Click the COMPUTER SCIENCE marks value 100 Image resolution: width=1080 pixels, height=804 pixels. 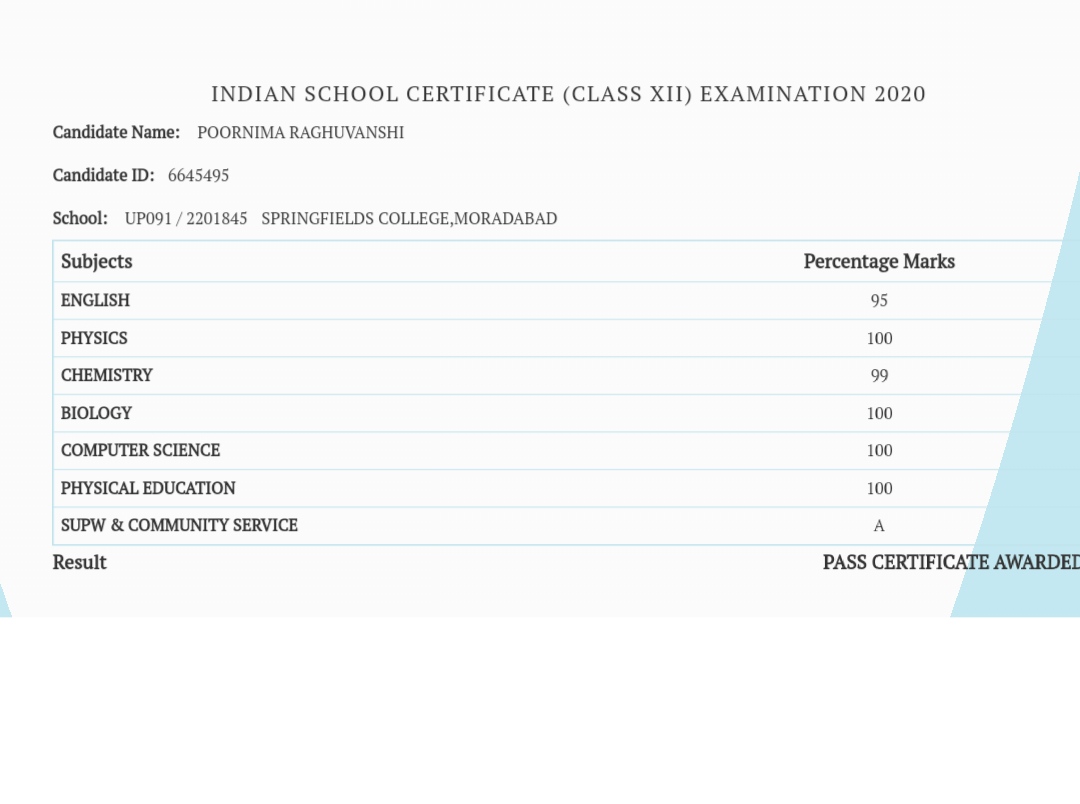880,451
